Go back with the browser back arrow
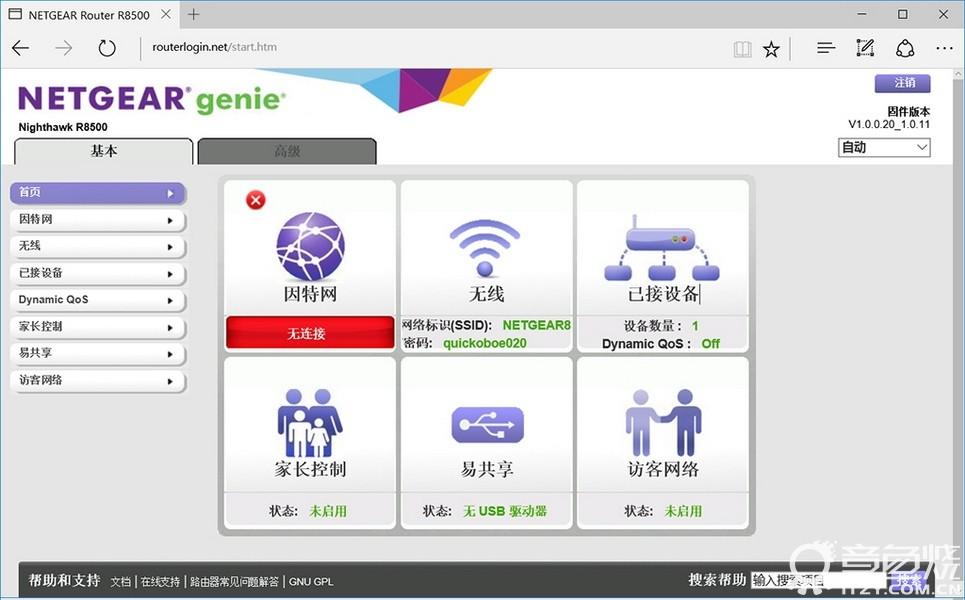The height and width of the screenshot is (600, 965). point(20,47)
